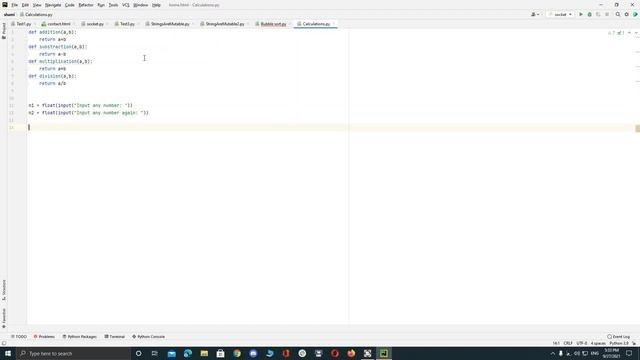
Task: Run with coverage icon in toolbar
Action: (x=598, y=14)
